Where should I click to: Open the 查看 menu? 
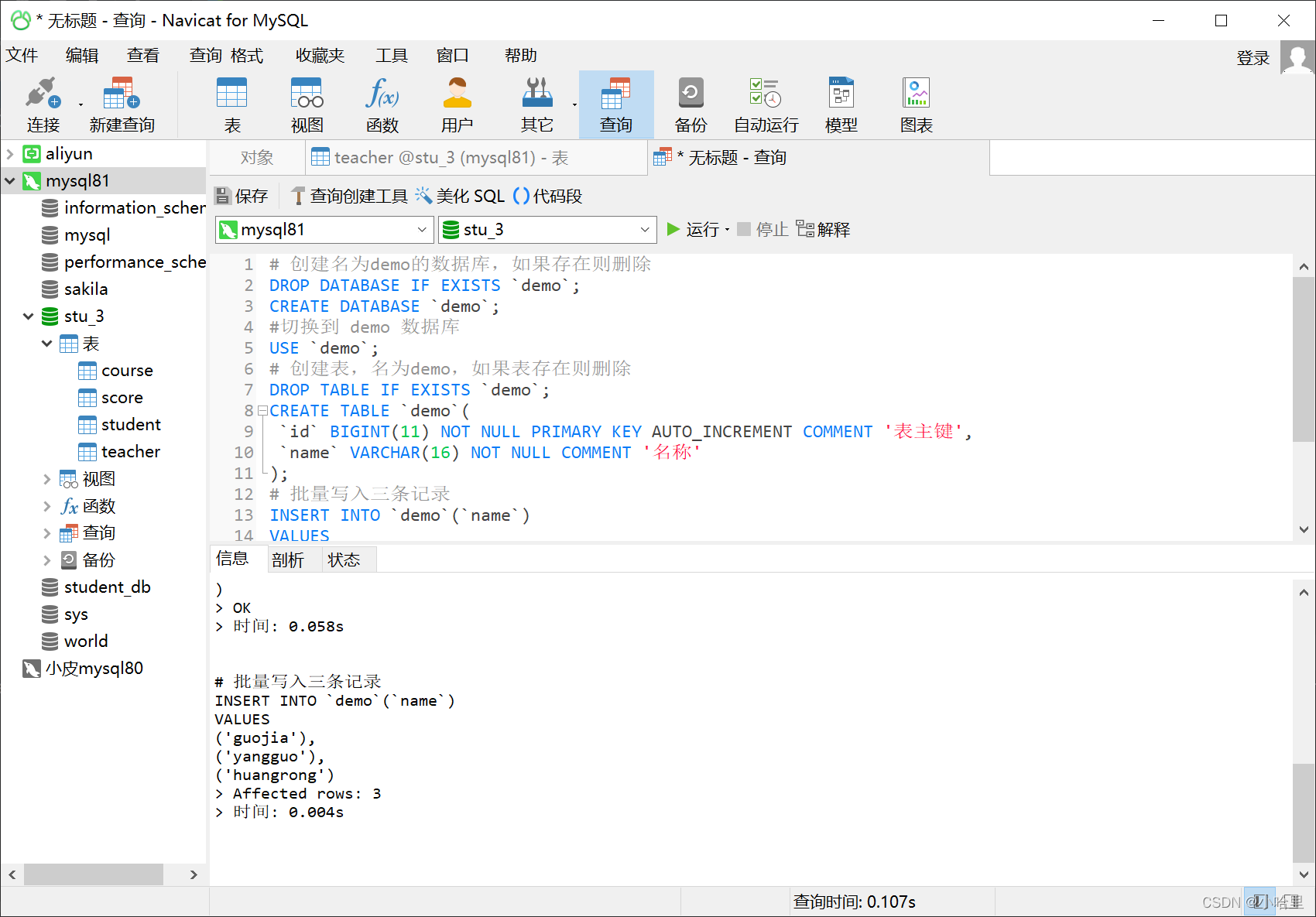(143, 56)
